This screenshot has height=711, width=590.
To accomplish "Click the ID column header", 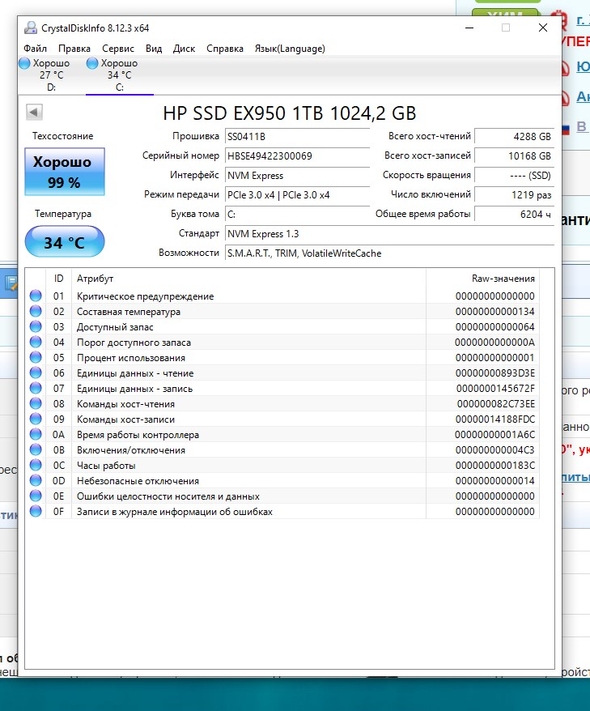I will pos(59,278).
